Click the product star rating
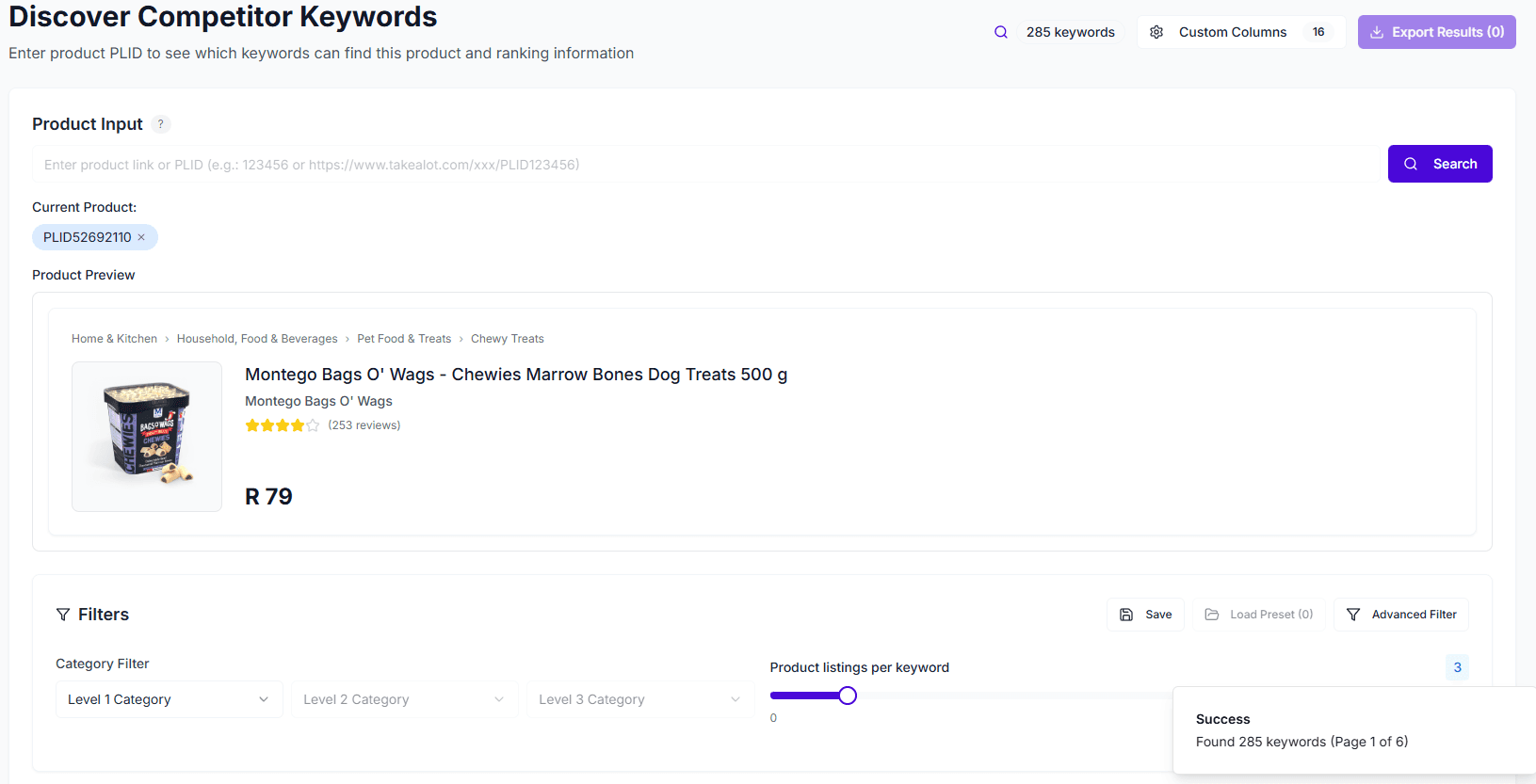 [282, 425]
